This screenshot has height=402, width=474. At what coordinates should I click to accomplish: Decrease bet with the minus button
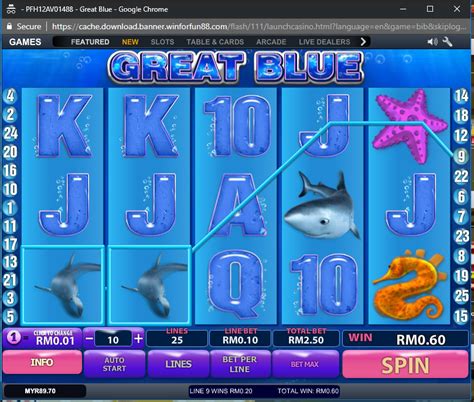click(x=89, y=339)
